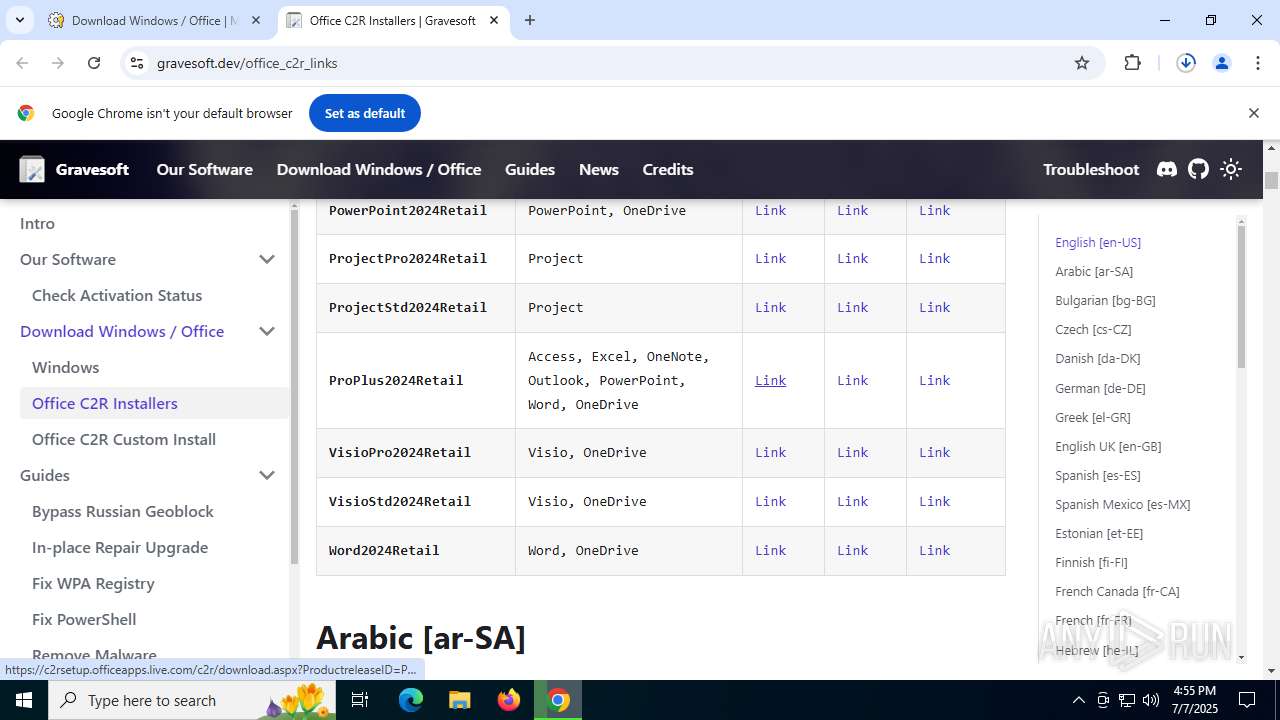Screen dimensions: 1280x720
Task: Jump to French Canada [fr-CA] section
Action: [1117, 591]
